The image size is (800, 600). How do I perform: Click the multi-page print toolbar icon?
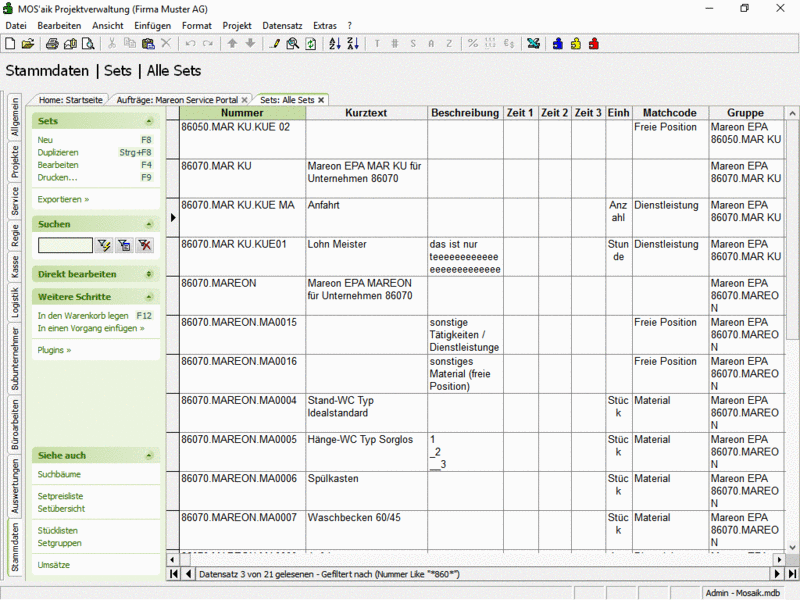pyautogui.click(x=70, y=44)
